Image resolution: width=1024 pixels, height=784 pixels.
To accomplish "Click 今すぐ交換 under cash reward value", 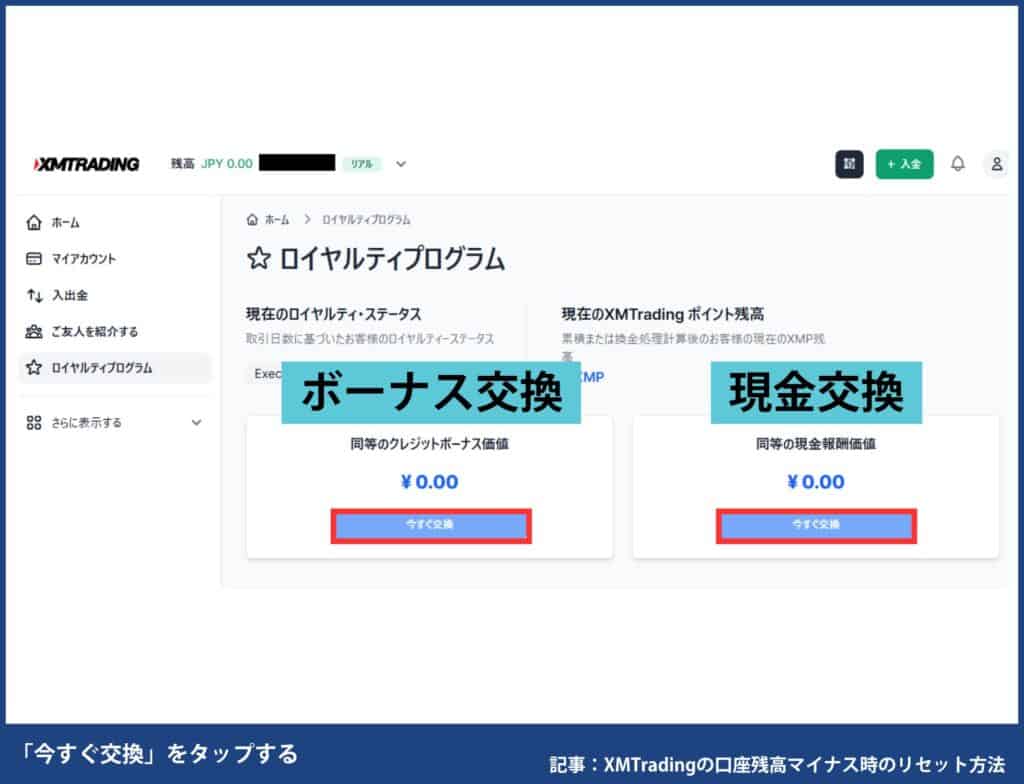I will pos(816,525).
